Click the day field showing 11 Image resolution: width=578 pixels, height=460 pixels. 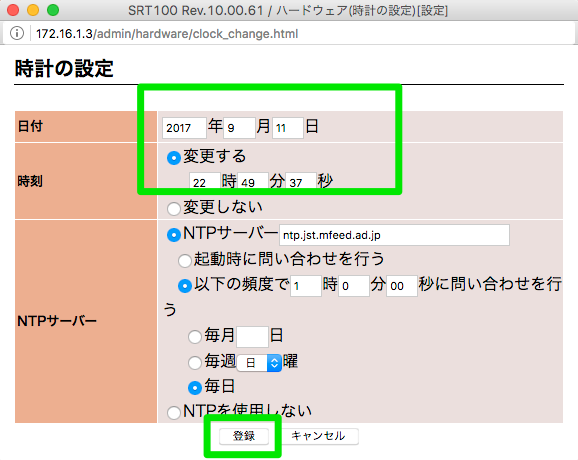tap(288, 128)
